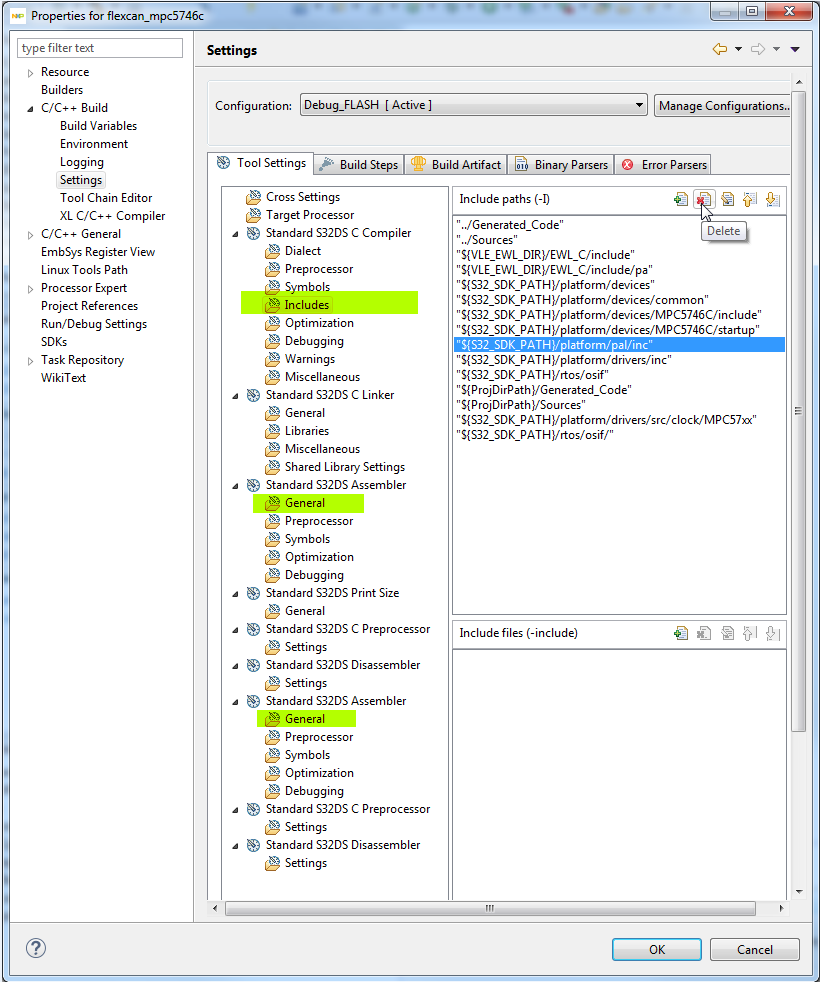The width and height of the screenshot is (820, 982).
Task: Expand Processor Expert category
Action: 30,289
